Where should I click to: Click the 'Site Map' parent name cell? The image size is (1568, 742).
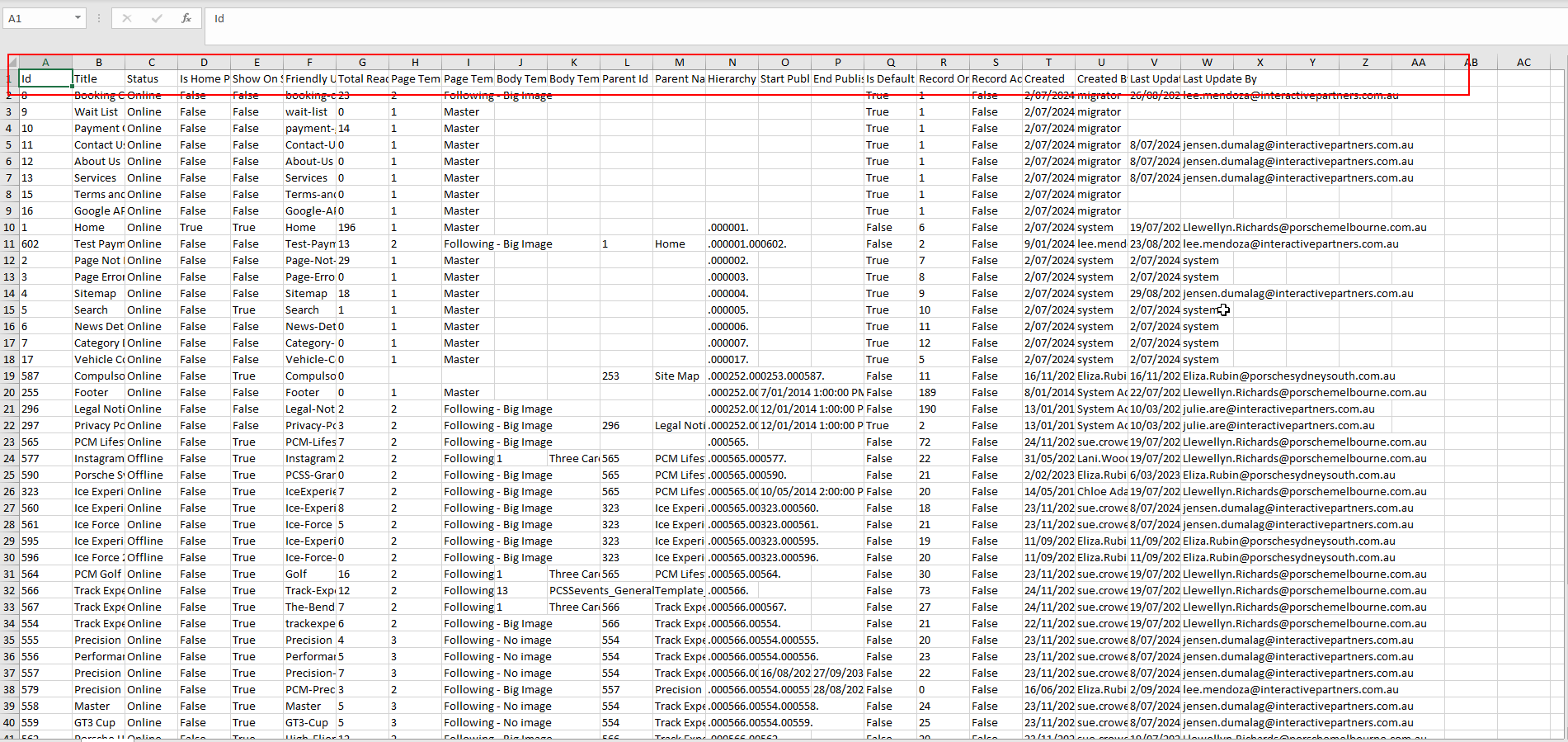(679, 376)
